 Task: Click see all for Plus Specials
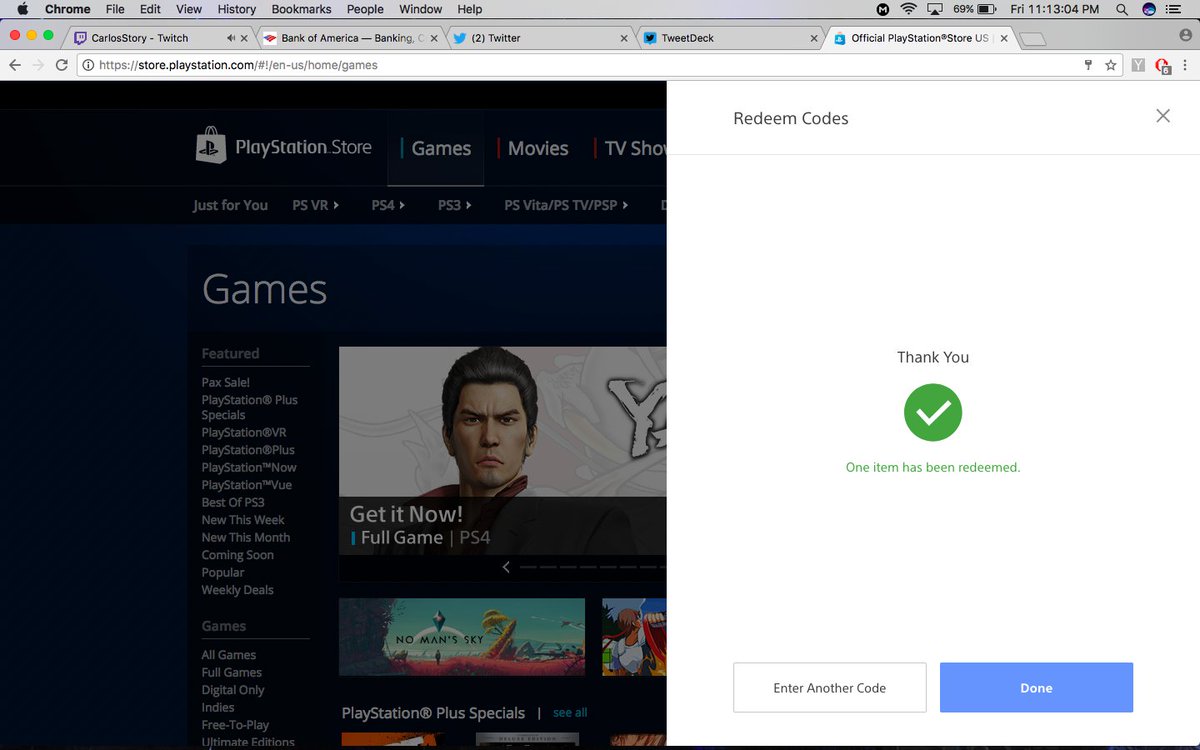coord(570,713)
